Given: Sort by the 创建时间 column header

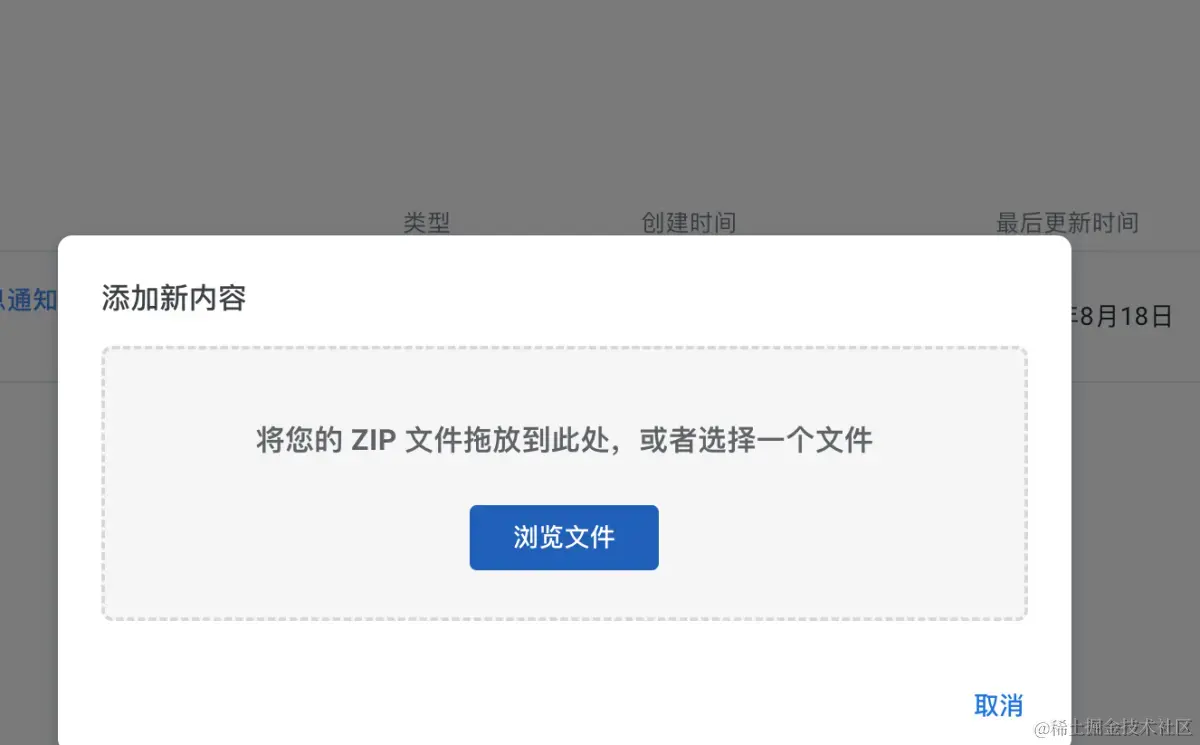Looking at the screenshot, I should pos(688,222).
